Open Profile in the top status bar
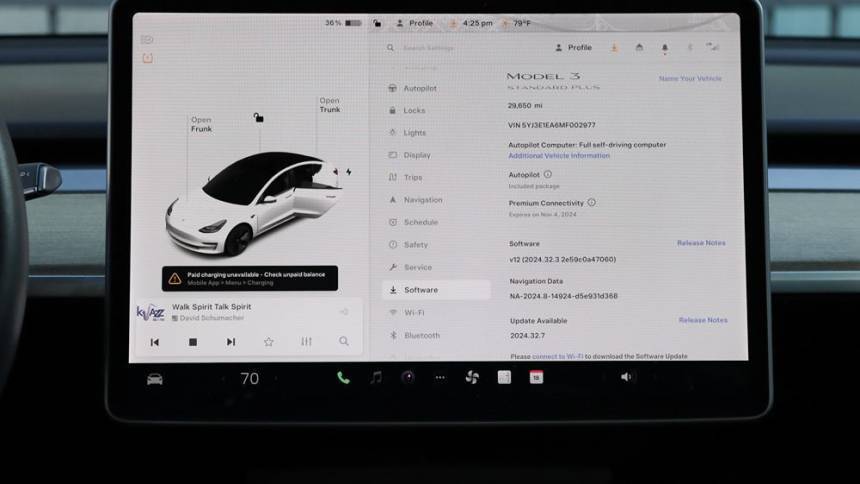This screenshot has height=484, width=860. [x=415, y=23]
